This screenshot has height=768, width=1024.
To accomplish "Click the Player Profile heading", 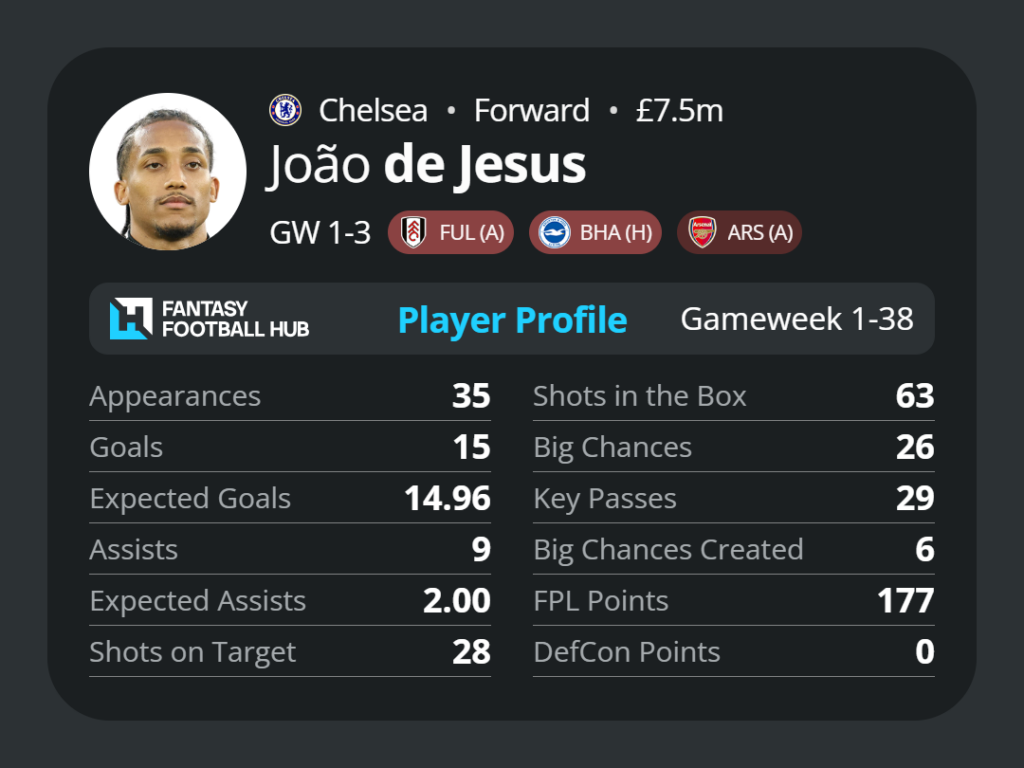I will click(x=513, y=320).
